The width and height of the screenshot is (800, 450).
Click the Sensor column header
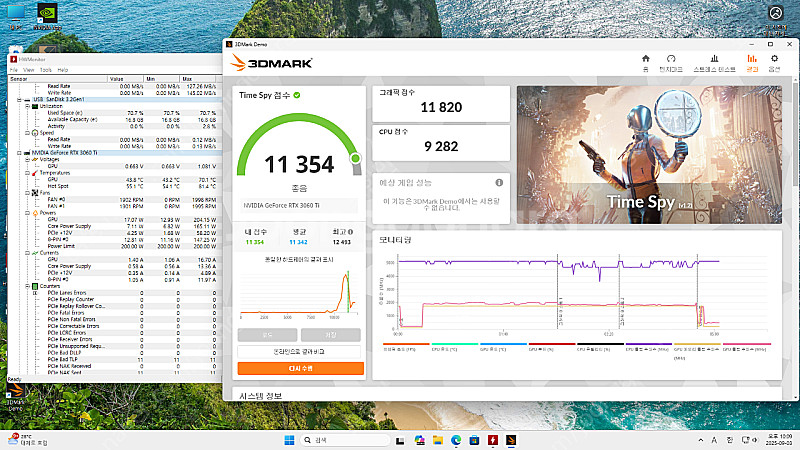[58, 79]
